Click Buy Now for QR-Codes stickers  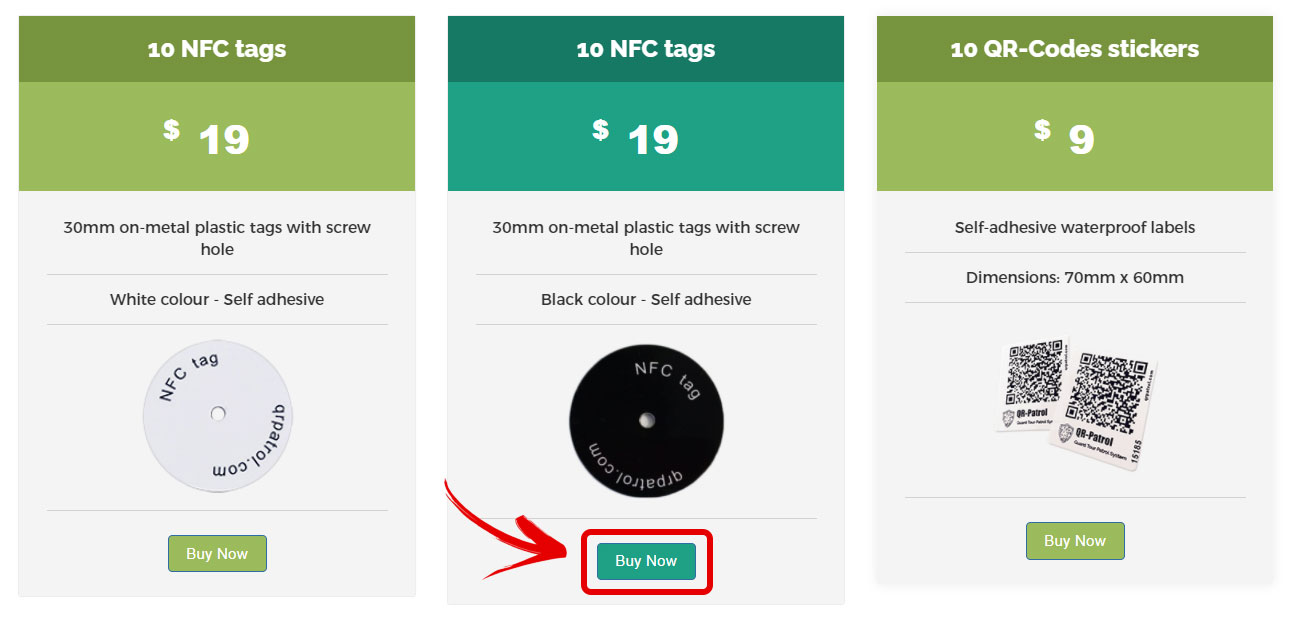pos(1075,541)
